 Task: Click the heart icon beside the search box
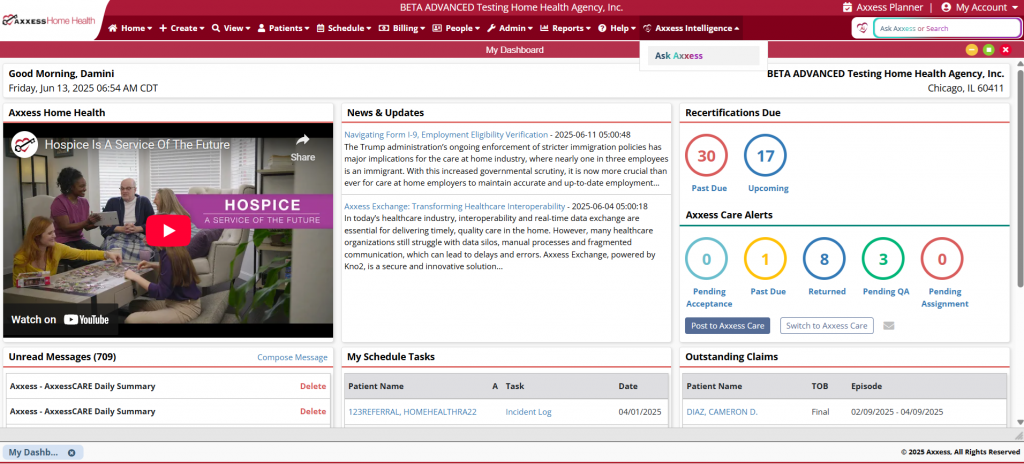coord(863,28)
